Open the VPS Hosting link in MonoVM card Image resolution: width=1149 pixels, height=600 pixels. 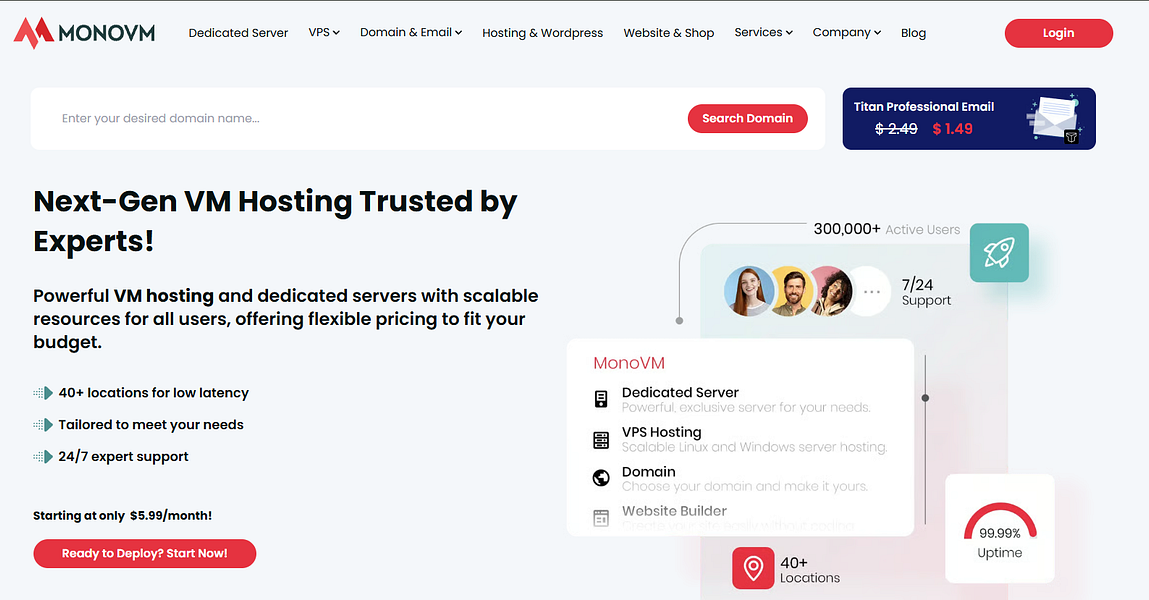click(x=661, y=432)
